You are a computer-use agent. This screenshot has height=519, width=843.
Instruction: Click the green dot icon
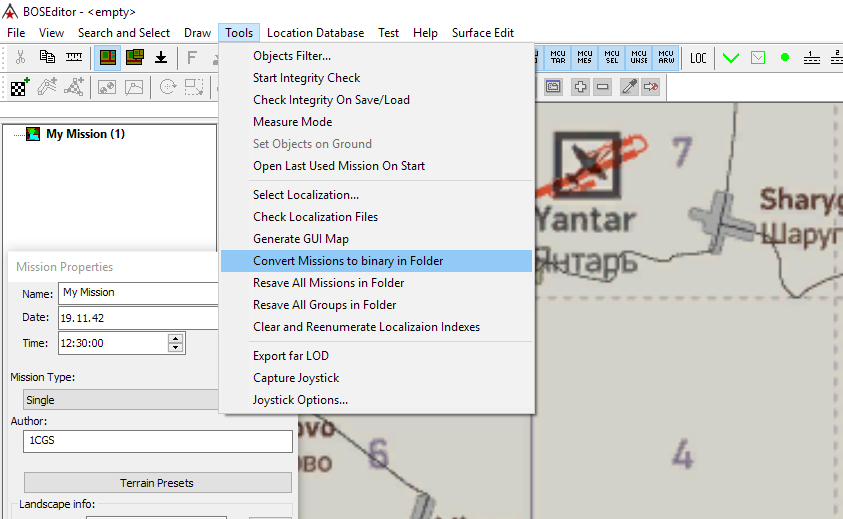(785, 57)
